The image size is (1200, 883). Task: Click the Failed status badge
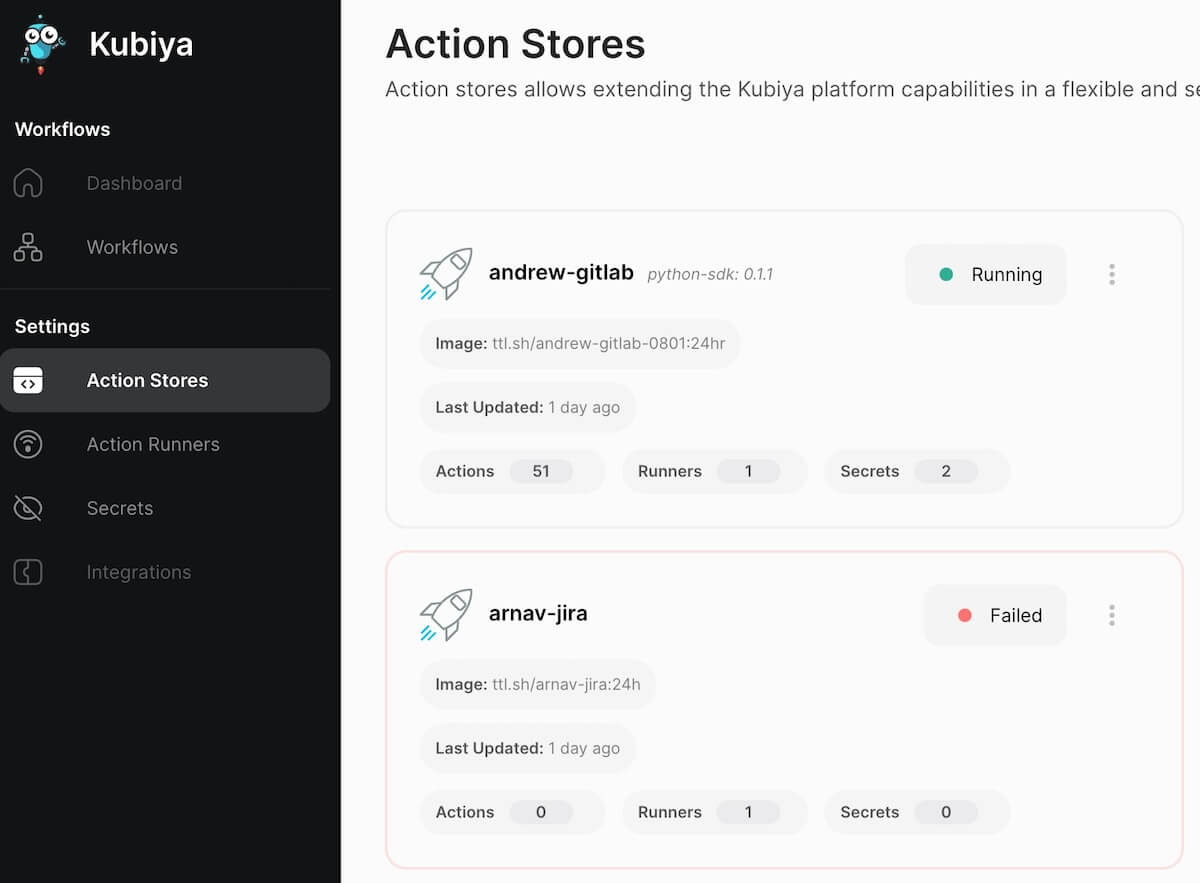[x=995, y=615]
